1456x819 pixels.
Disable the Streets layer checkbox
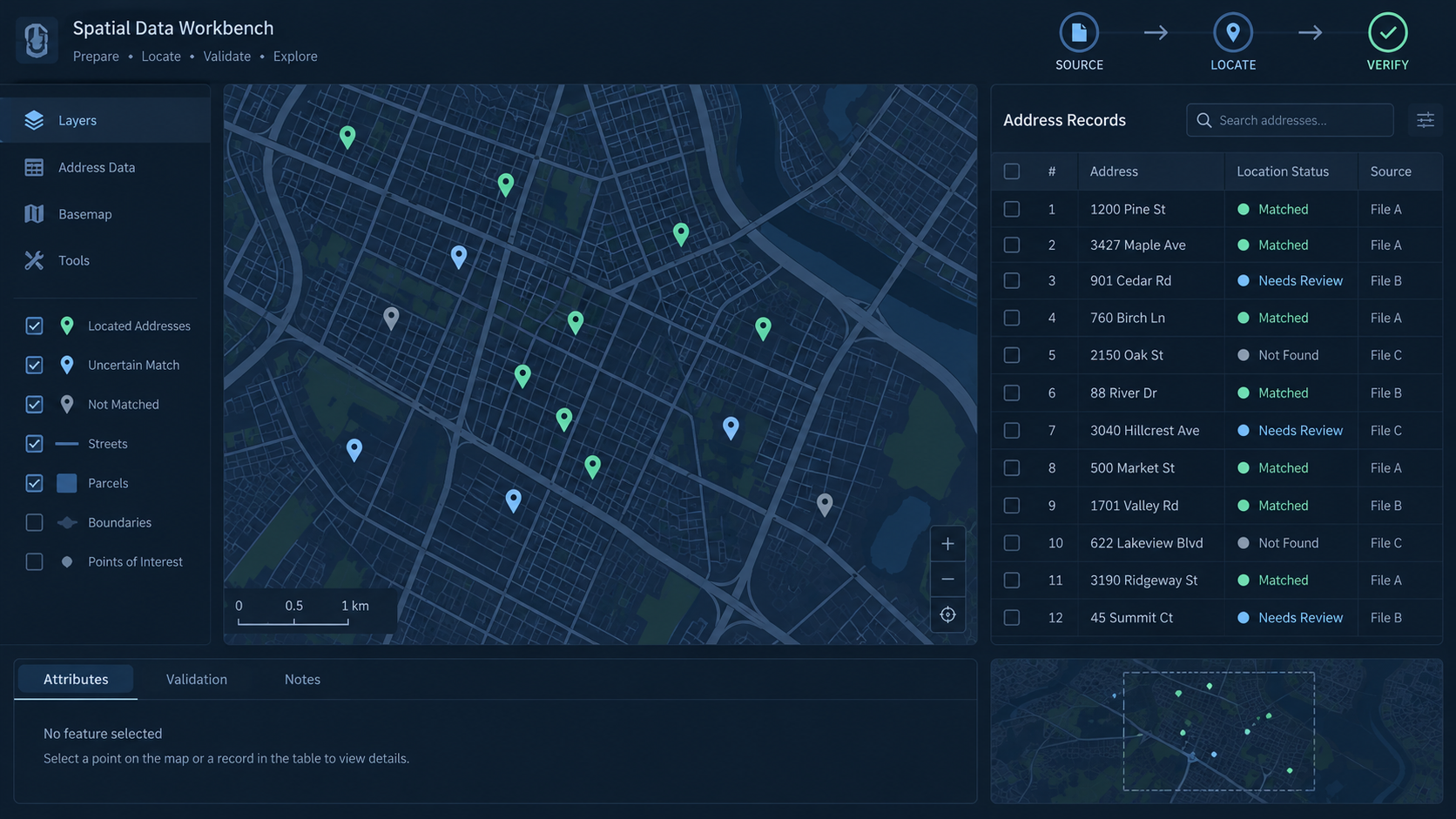tap(34, 444)
